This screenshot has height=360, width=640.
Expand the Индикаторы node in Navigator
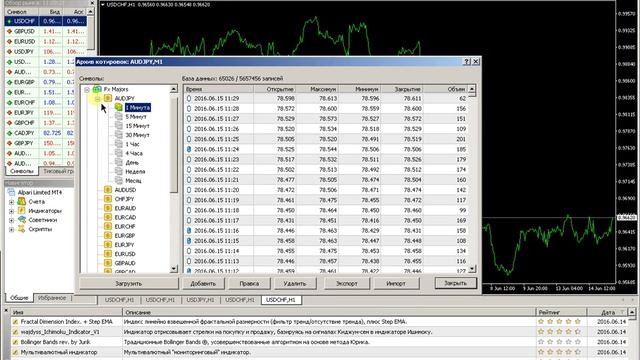[11, 211]
